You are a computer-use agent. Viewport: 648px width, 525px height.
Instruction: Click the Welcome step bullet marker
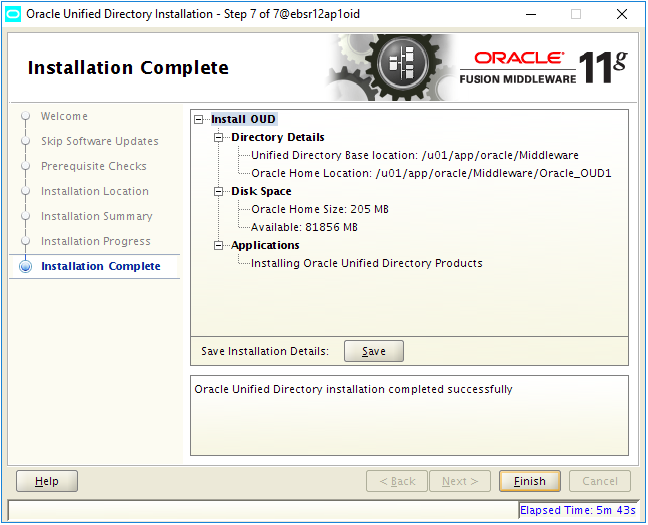click(26, 116)
